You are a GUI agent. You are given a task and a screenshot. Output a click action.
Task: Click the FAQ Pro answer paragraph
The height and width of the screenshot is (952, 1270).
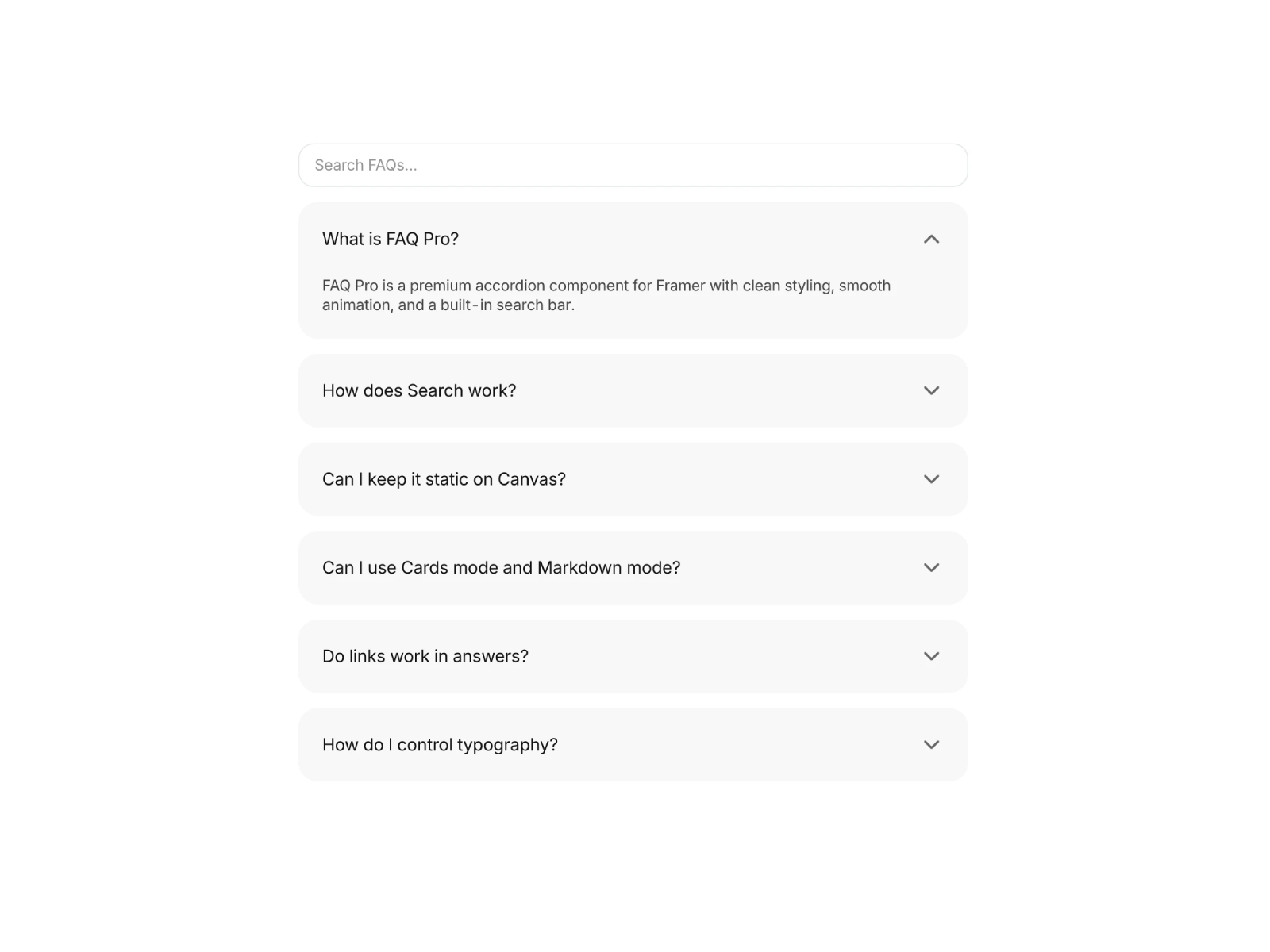606,295
